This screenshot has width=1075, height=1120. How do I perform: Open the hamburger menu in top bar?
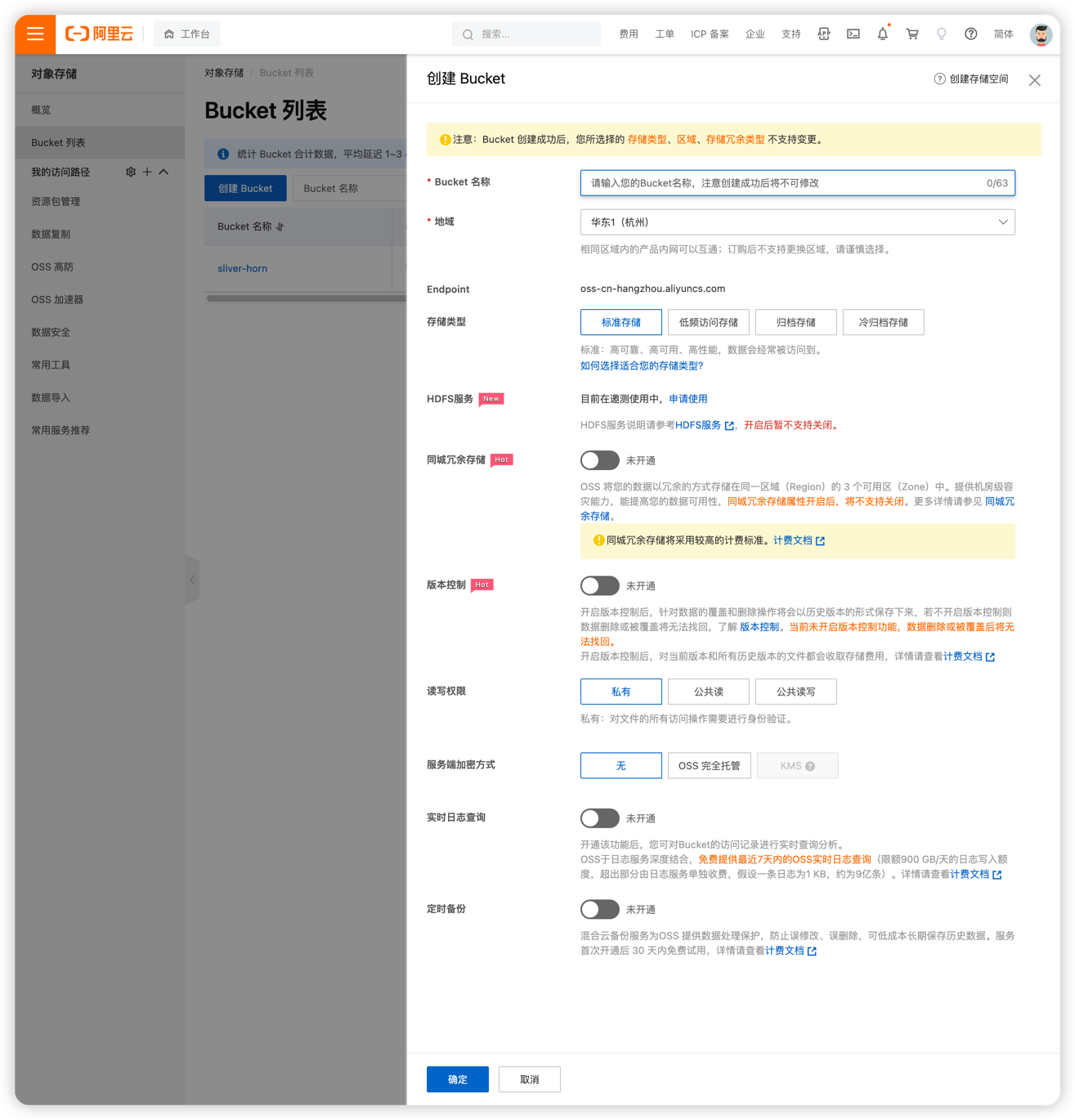tap(35, 34)
